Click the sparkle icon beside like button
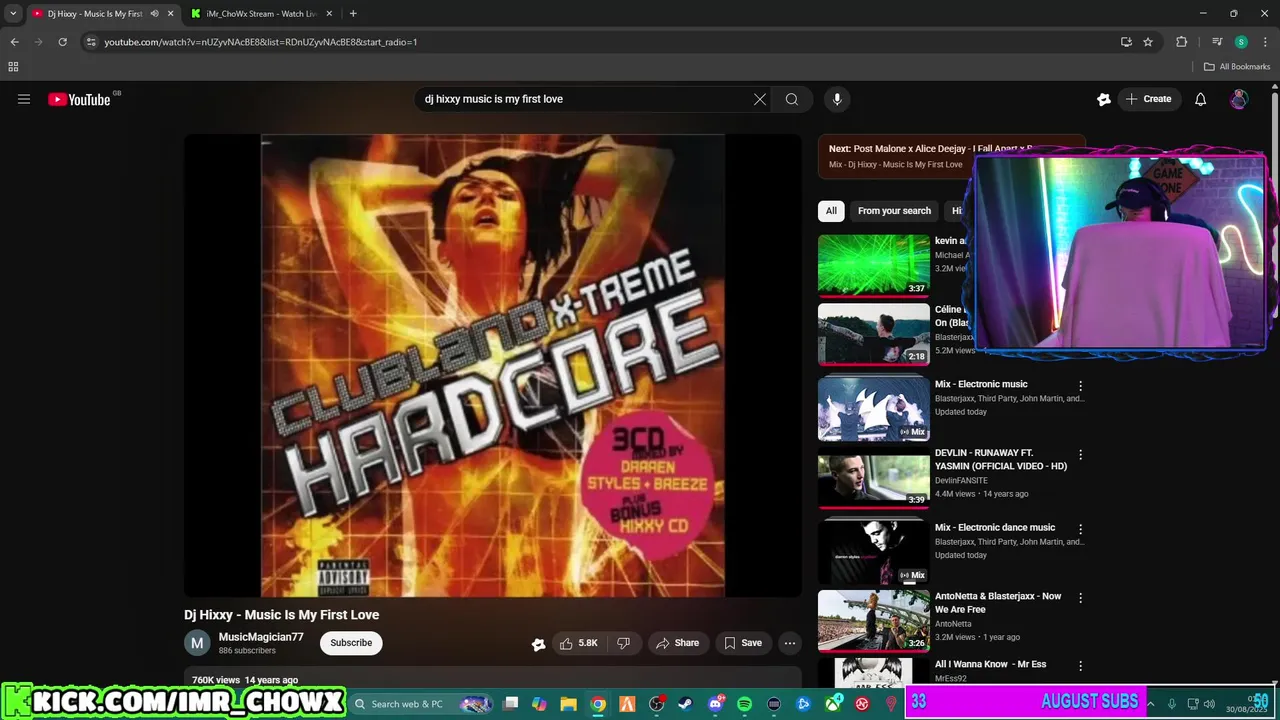 tap(538, 644)
